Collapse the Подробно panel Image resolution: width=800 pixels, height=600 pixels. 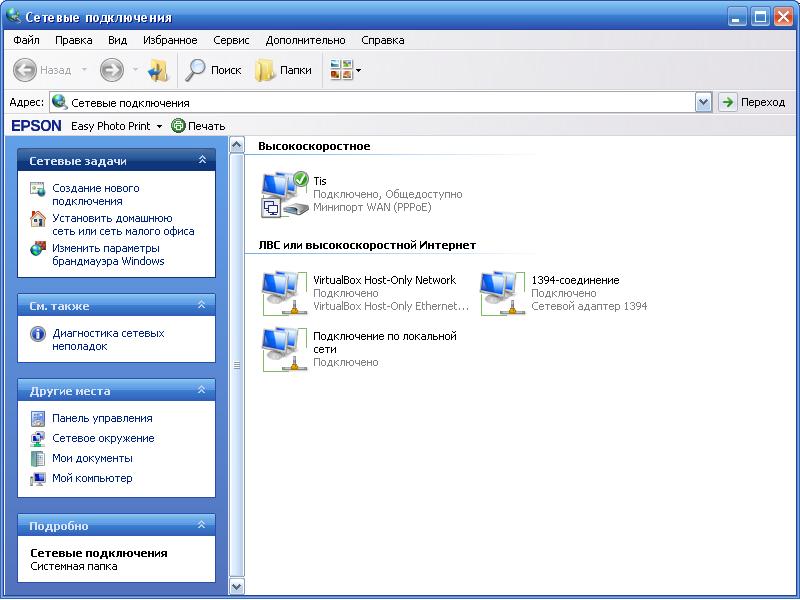[202, 524]
